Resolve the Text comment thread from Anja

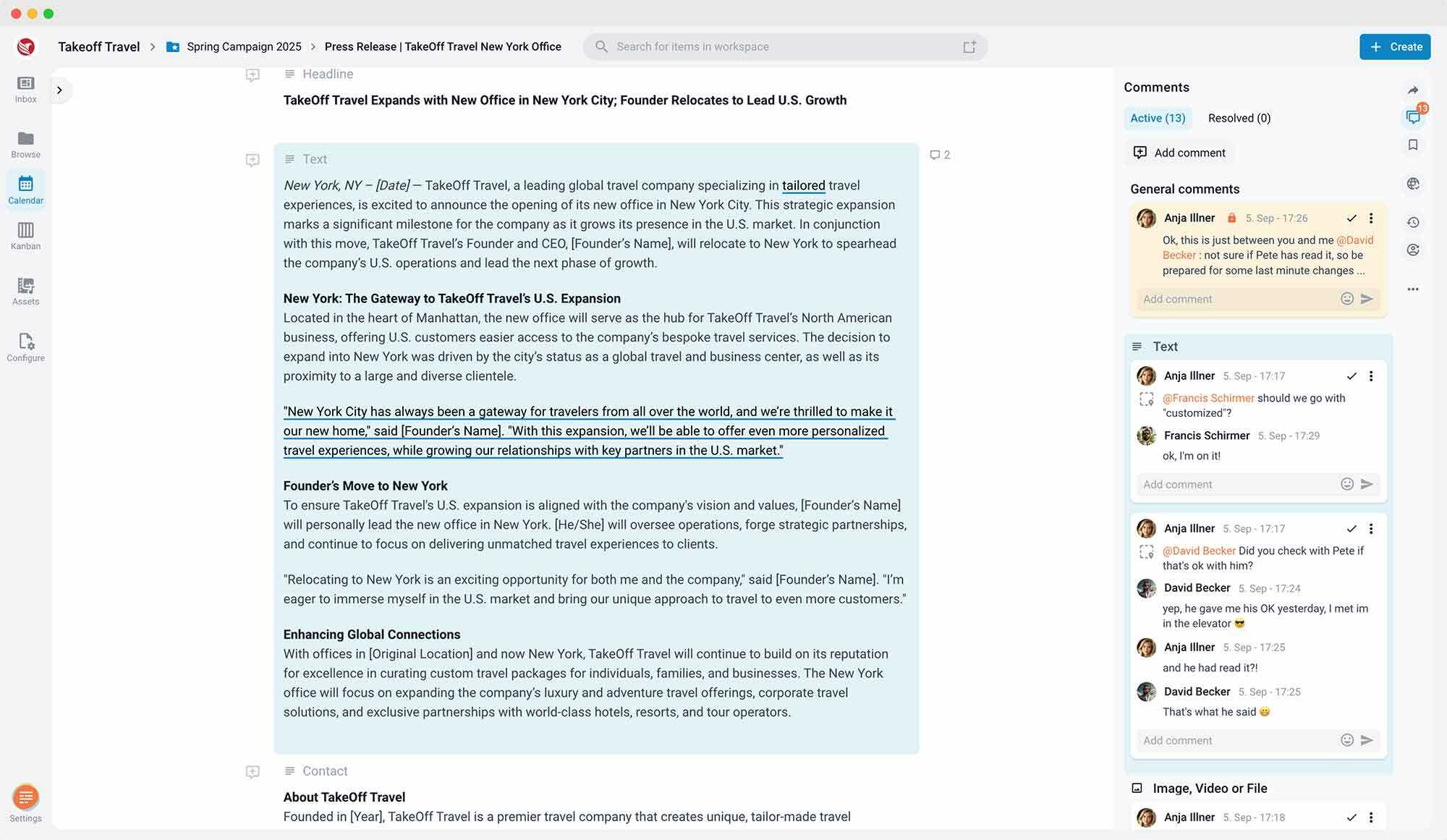tap(1351, 376)
